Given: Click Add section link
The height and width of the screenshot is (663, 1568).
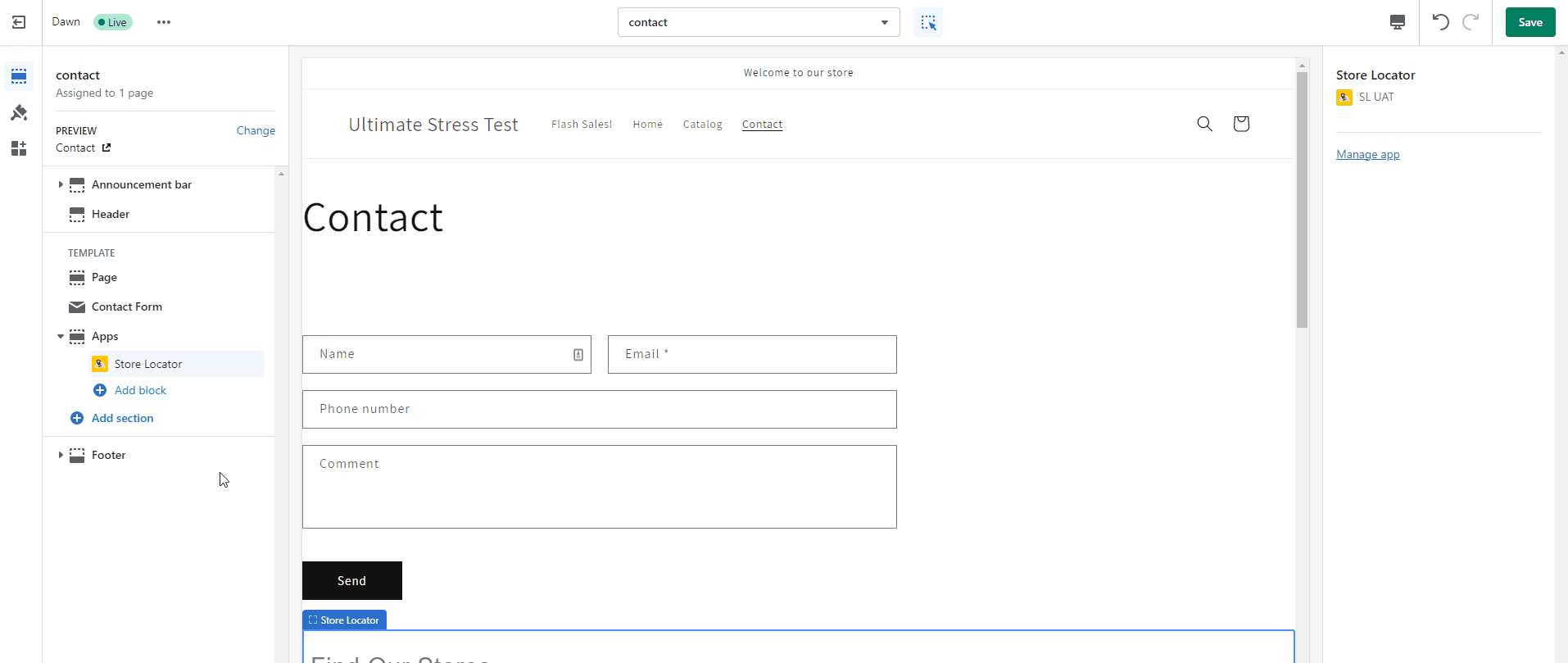Looking at the screenshot, I should pyautogui.click(x=122, y=418).
